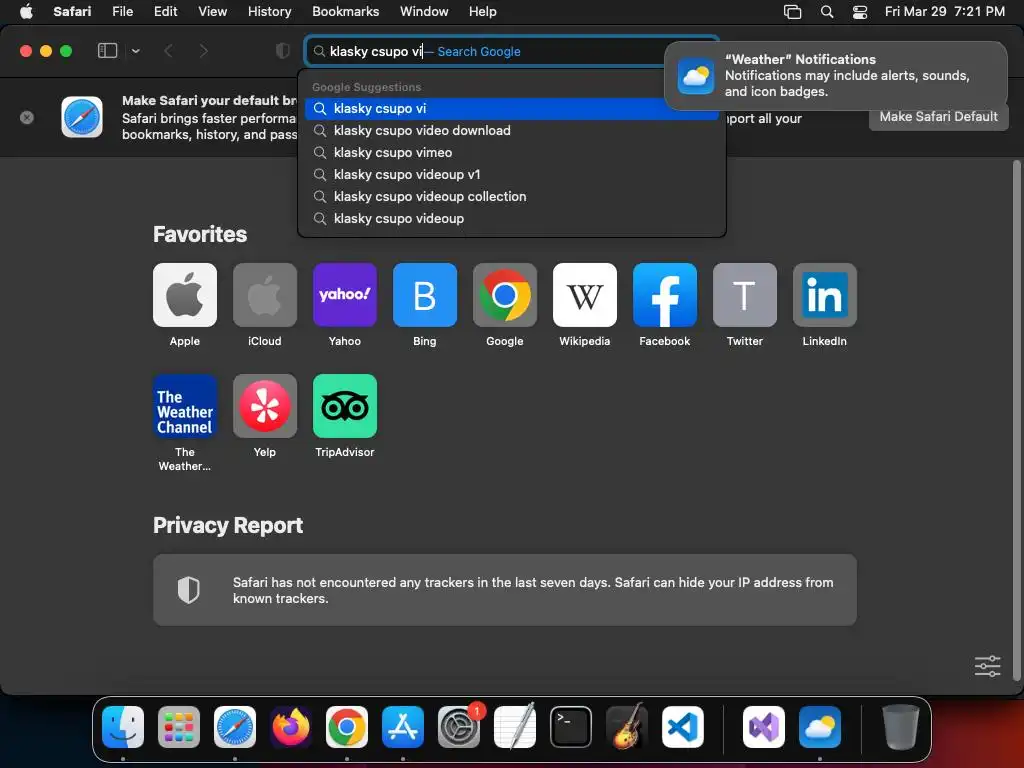
Task: Choose the last suggestion 'klasky csupo videoup'
Action: click(x=511, y=219)
